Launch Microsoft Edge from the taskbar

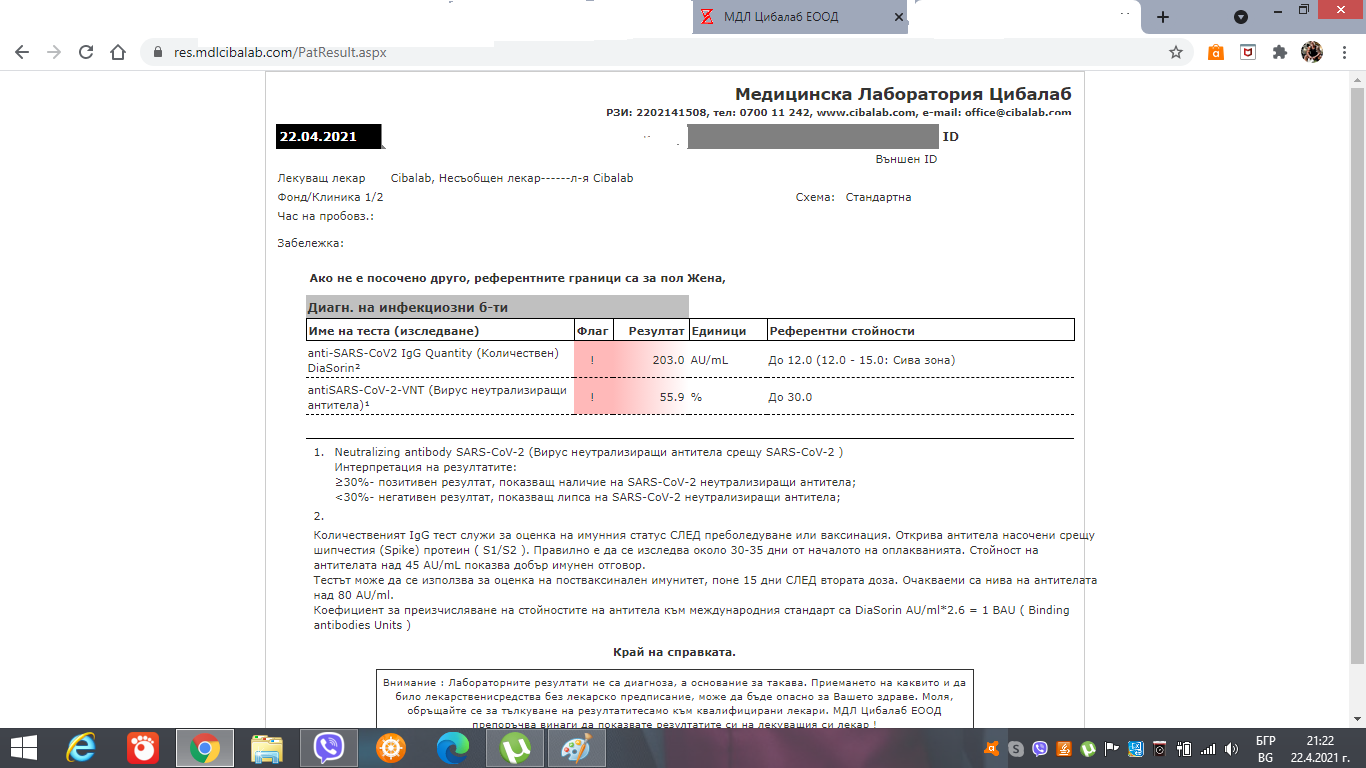pyautogui.click(x=453, y=747)
